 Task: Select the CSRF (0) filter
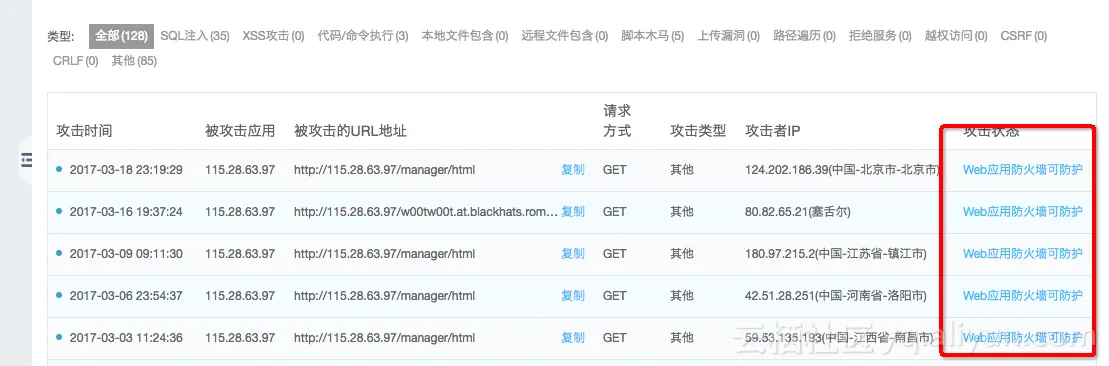point(1023,35)
